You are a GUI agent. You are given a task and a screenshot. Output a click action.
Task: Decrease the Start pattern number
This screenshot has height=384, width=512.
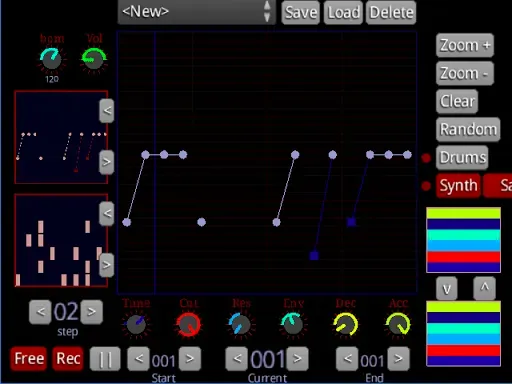pos(138,359)
